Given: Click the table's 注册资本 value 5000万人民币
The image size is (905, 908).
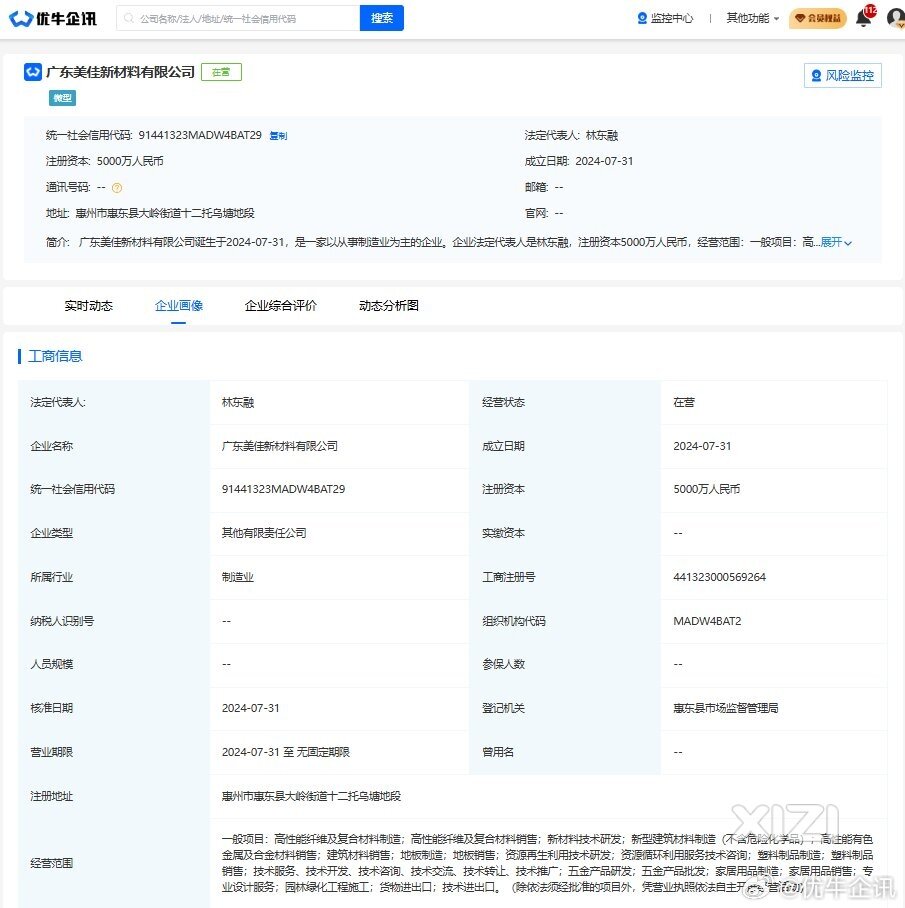Looking at the screenshot, I should coord(706,489).
